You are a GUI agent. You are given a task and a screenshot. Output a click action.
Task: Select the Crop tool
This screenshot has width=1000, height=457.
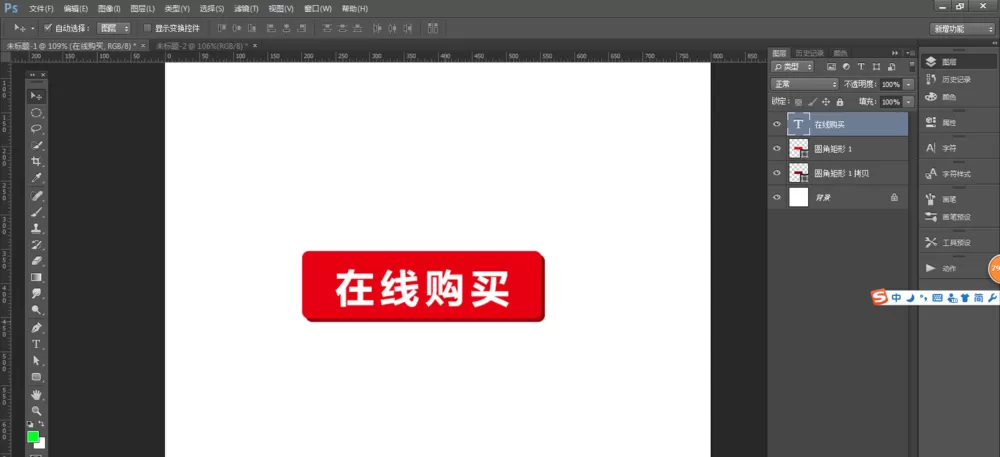coord(36,161)
